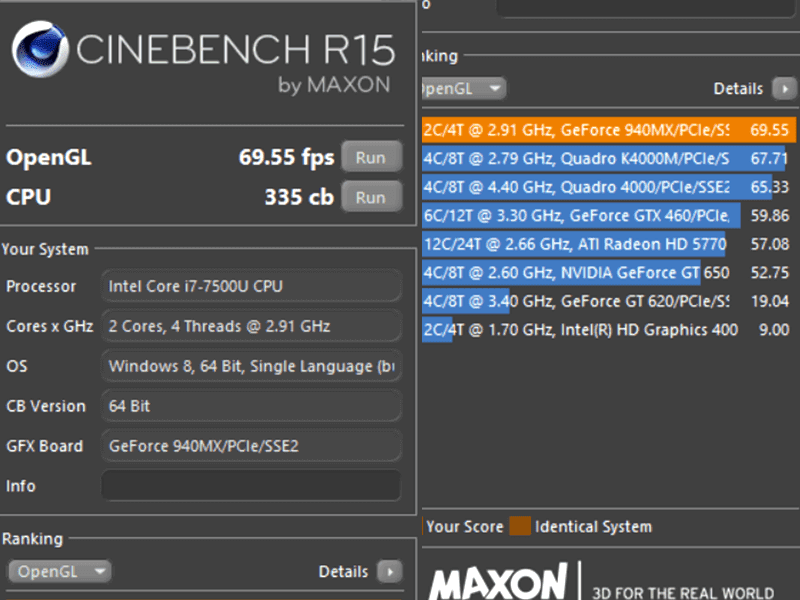Click the 69.55 fps OpenGL score
The height and width of the screenshot is (600, 800).
click(x=286, y=157)
